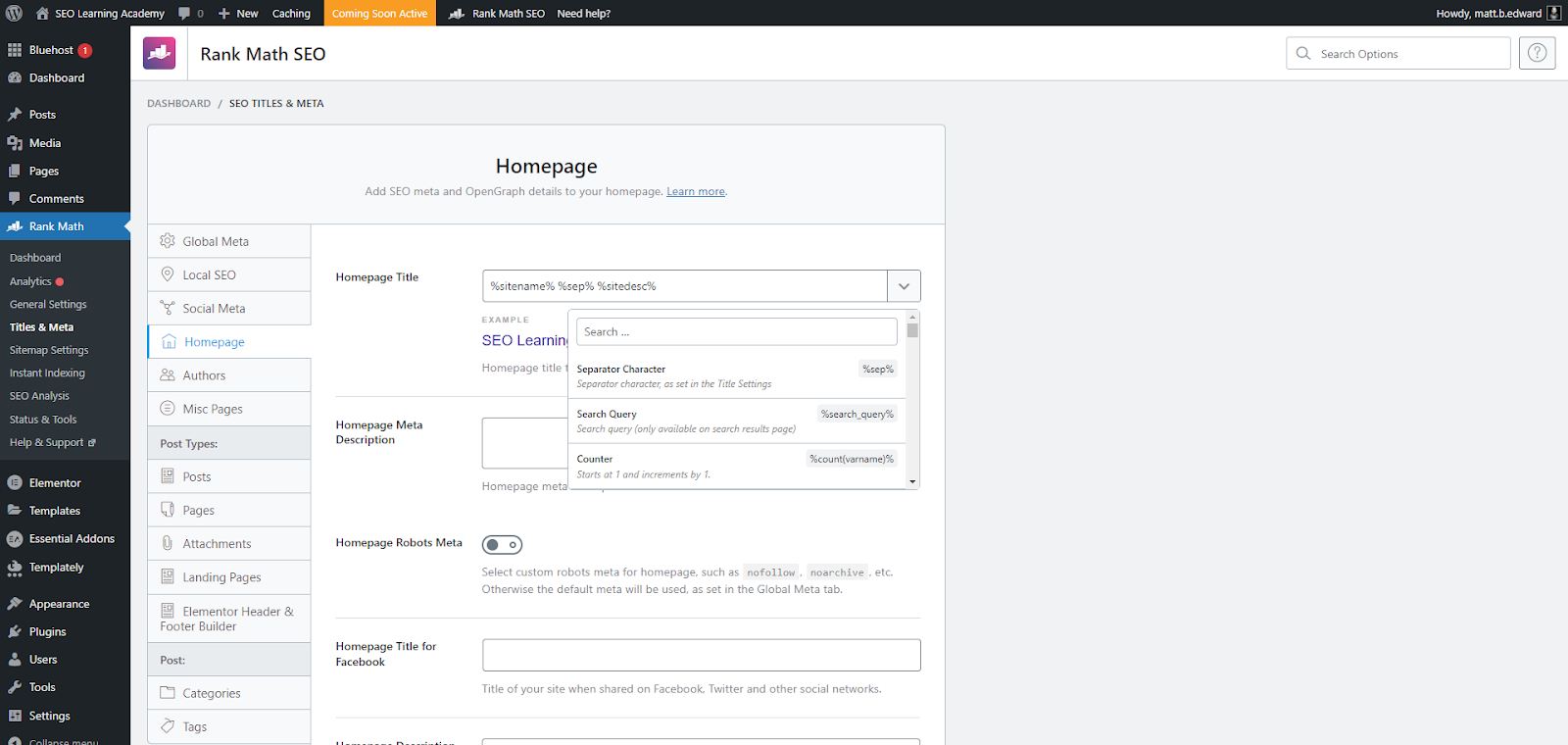Click the Landing Pages icon
The height and width of the screenshot is (745, 1568).
(168, 576)
